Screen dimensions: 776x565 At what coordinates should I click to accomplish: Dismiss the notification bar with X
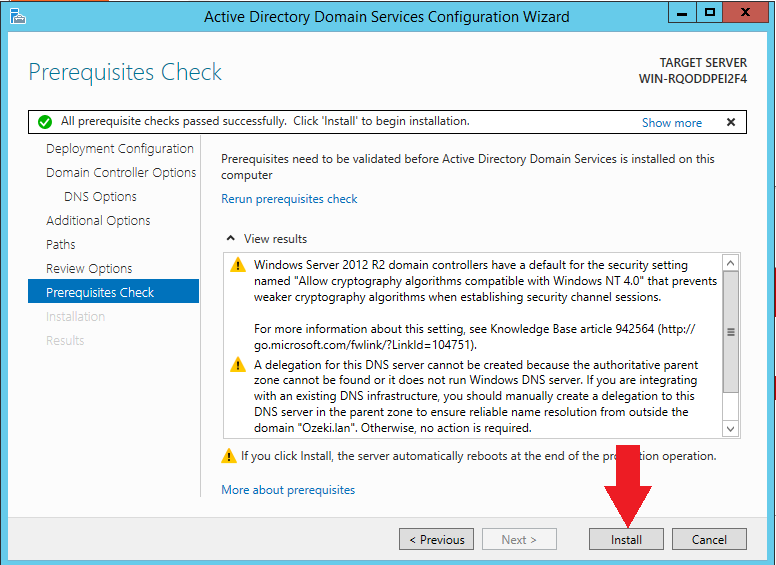coord(730,122)
